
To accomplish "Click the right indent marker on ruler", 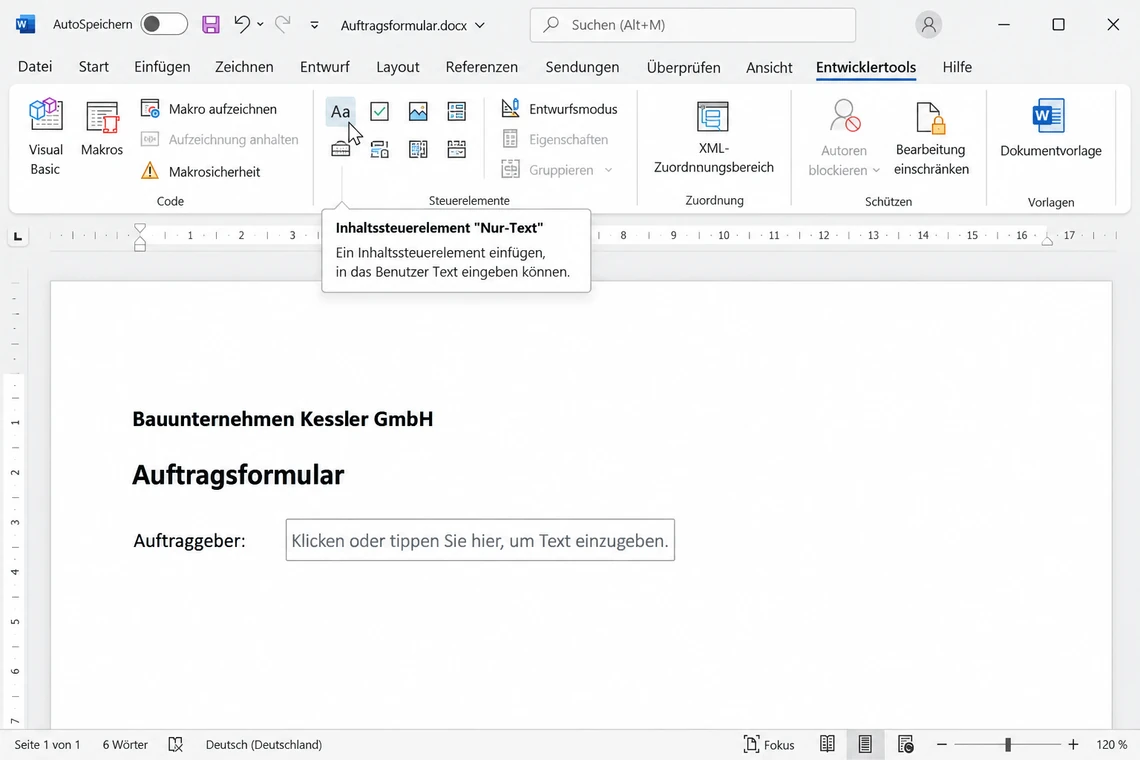I will click(x=1047, y=241).
